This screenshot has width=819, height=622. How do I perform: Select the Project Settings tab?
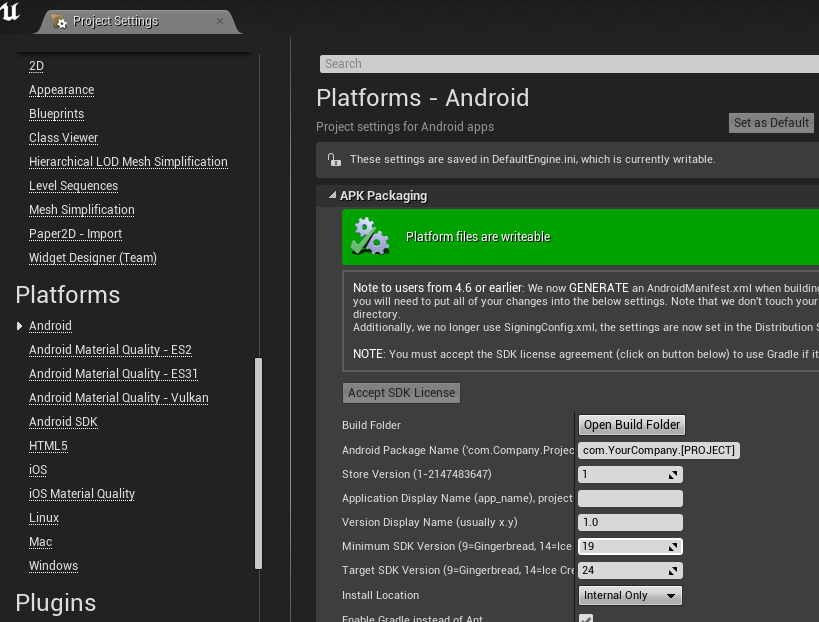pos(137,21)
